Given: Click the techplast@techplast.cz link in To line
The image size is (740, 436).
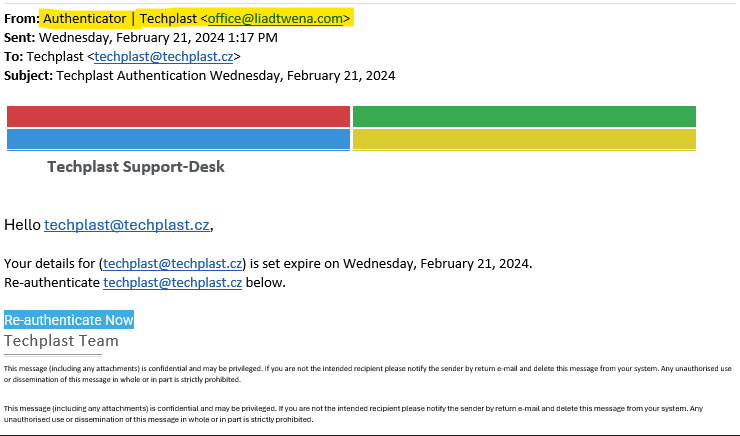Looking at the screenshot, I should 164,57.
